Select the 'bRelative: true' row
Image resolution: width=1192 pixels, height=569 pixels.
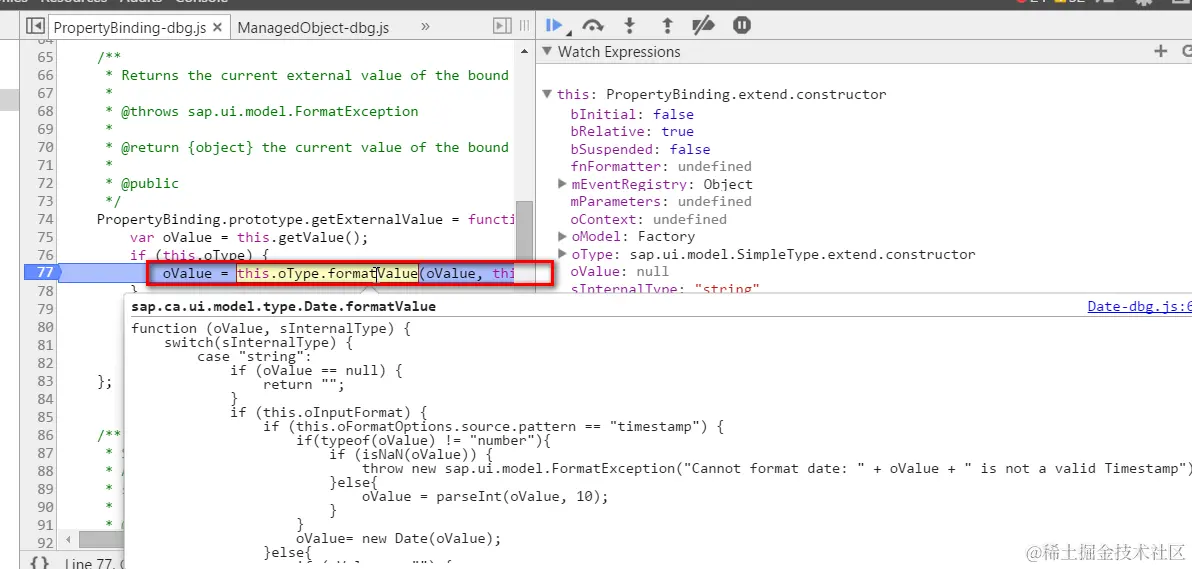click(x=632, y=132)
